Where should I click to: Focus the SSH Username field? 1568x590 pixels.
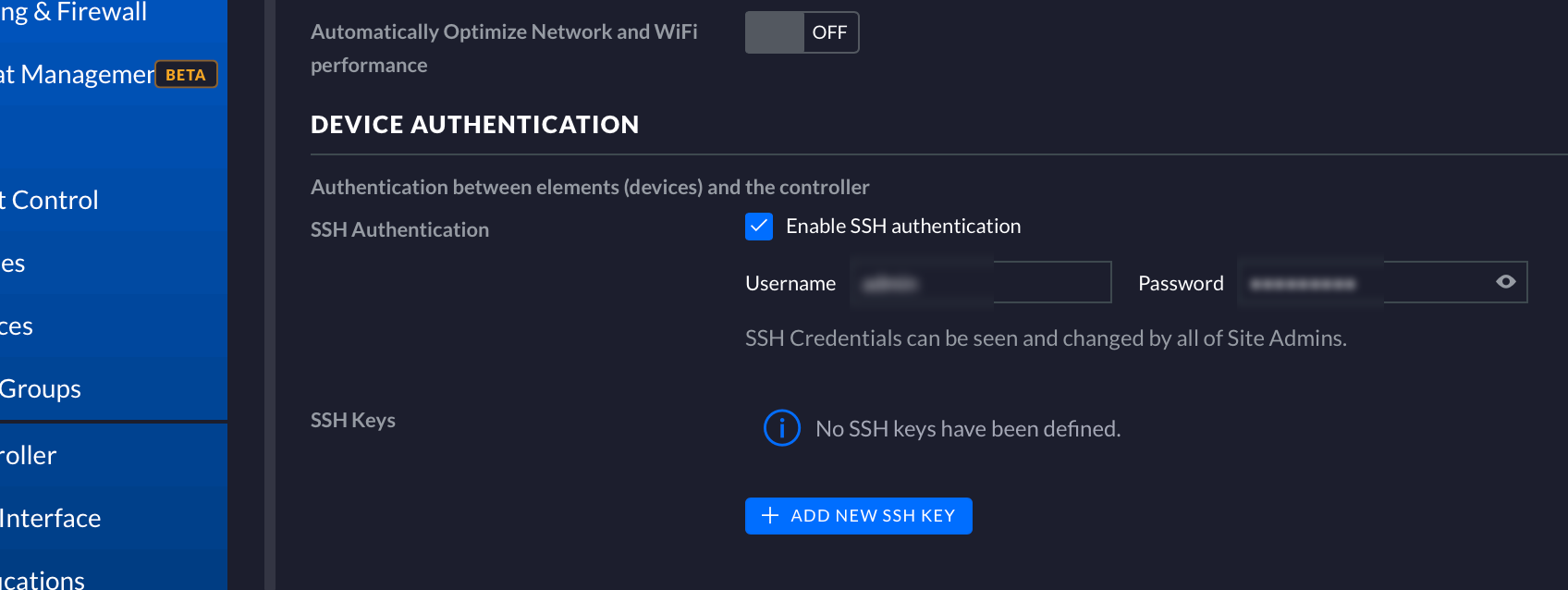click(982, 283)
